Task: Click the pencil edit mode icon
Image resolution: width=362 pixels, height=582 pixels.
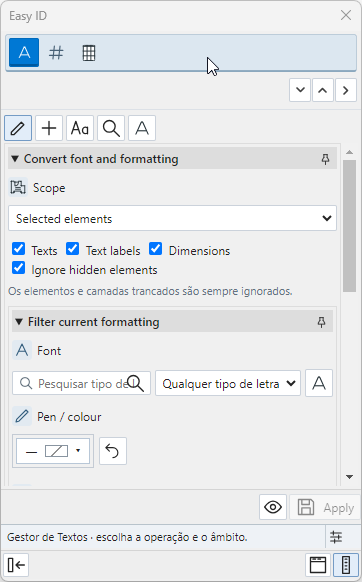Action: [x=18, y=128]
